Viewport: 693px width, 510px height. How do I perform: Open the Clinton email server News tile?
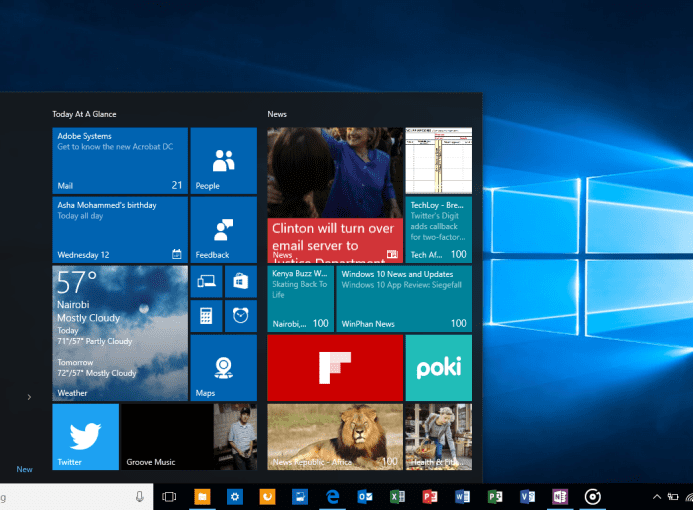(335, 195)
